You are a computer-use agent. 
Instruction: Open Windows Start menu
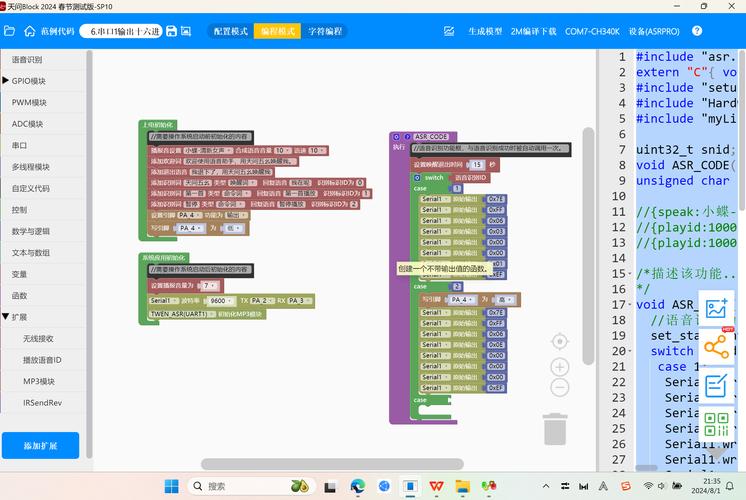click(x=171, y=486)
